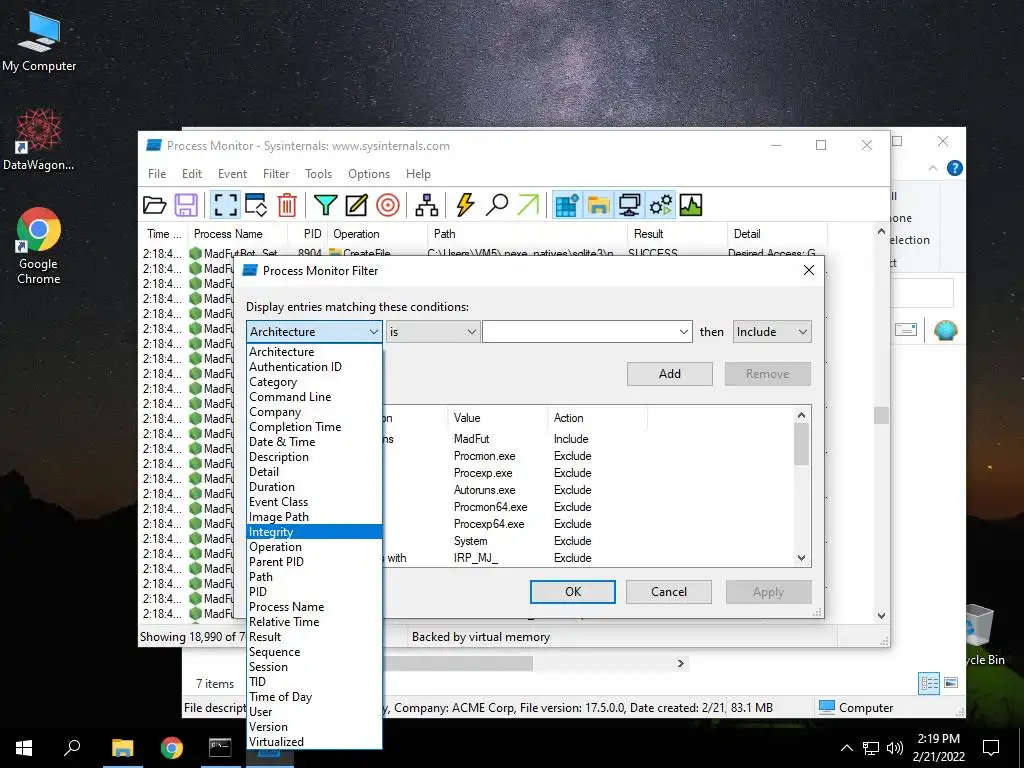Open the Help menu
Screen dimensions: 1024x768
[418, 174]
